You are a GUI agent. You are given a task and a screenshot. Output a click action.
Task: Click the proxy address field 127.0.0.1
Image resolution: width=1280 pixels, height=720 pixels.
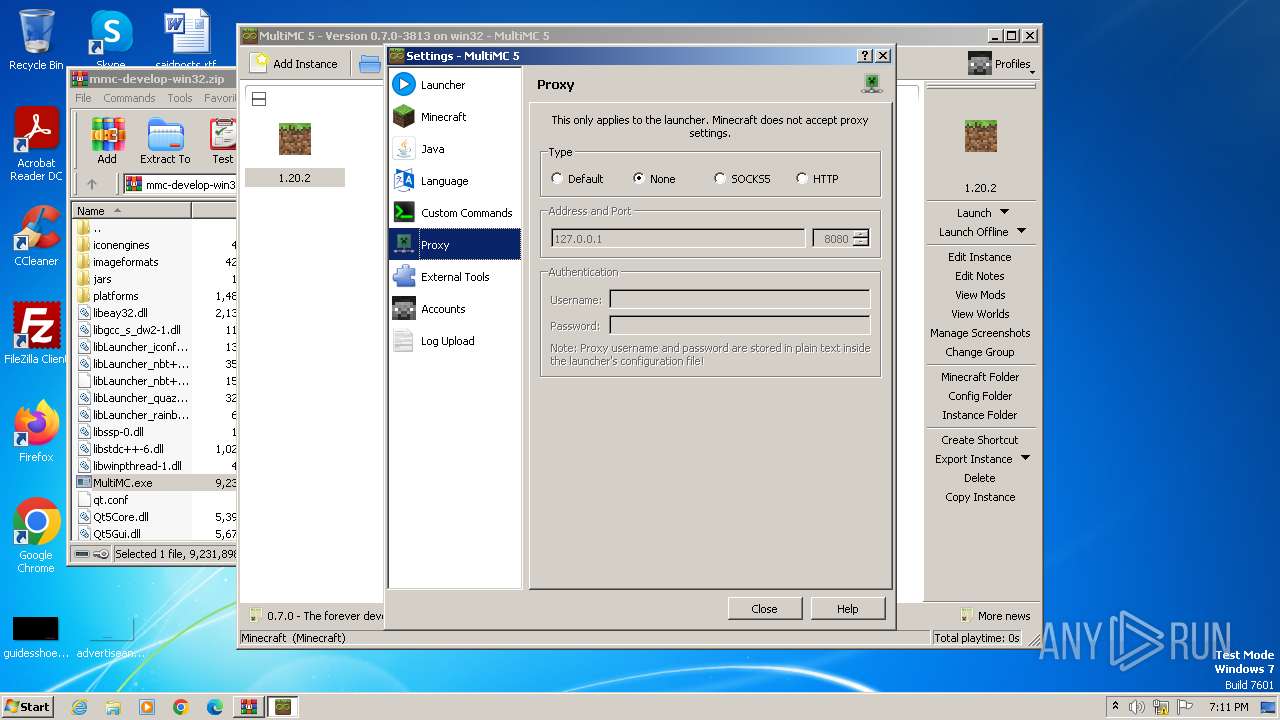click(x=678, y=239)
